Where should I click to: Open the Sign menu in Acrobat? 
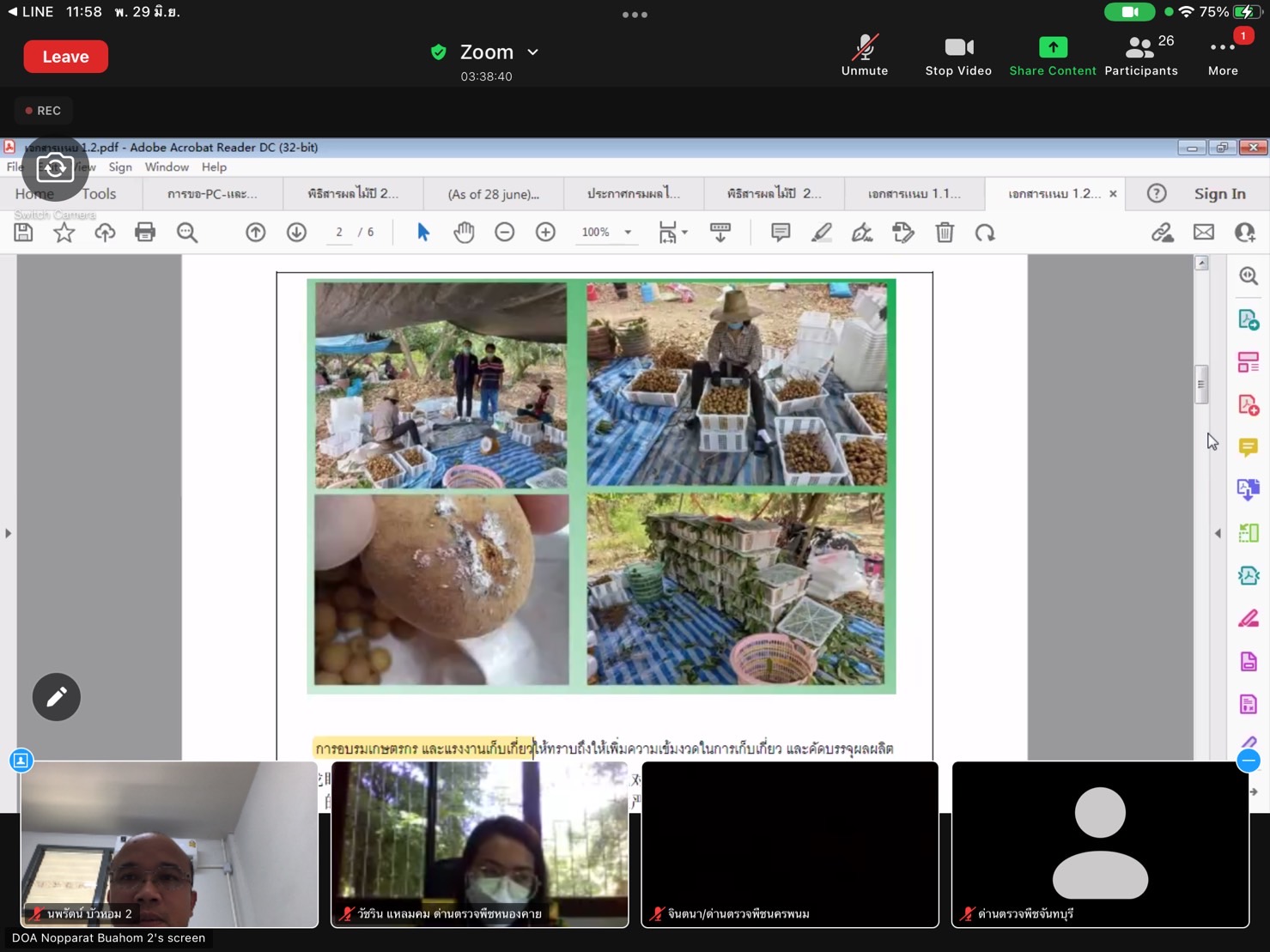tap(120, 167)
